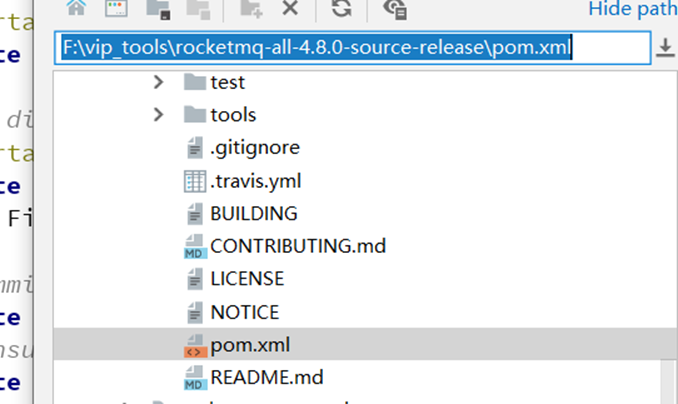
Task: Create new folder icon
Action: 250,8
